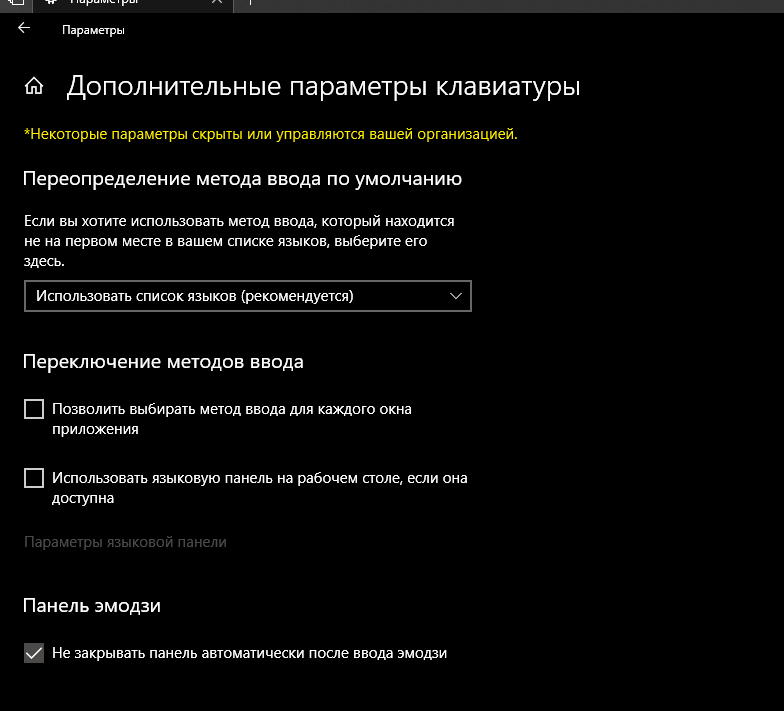Screen dimensions: 784x711
Task: Click 'Панель эмодзи' heading
Action: 92,606
